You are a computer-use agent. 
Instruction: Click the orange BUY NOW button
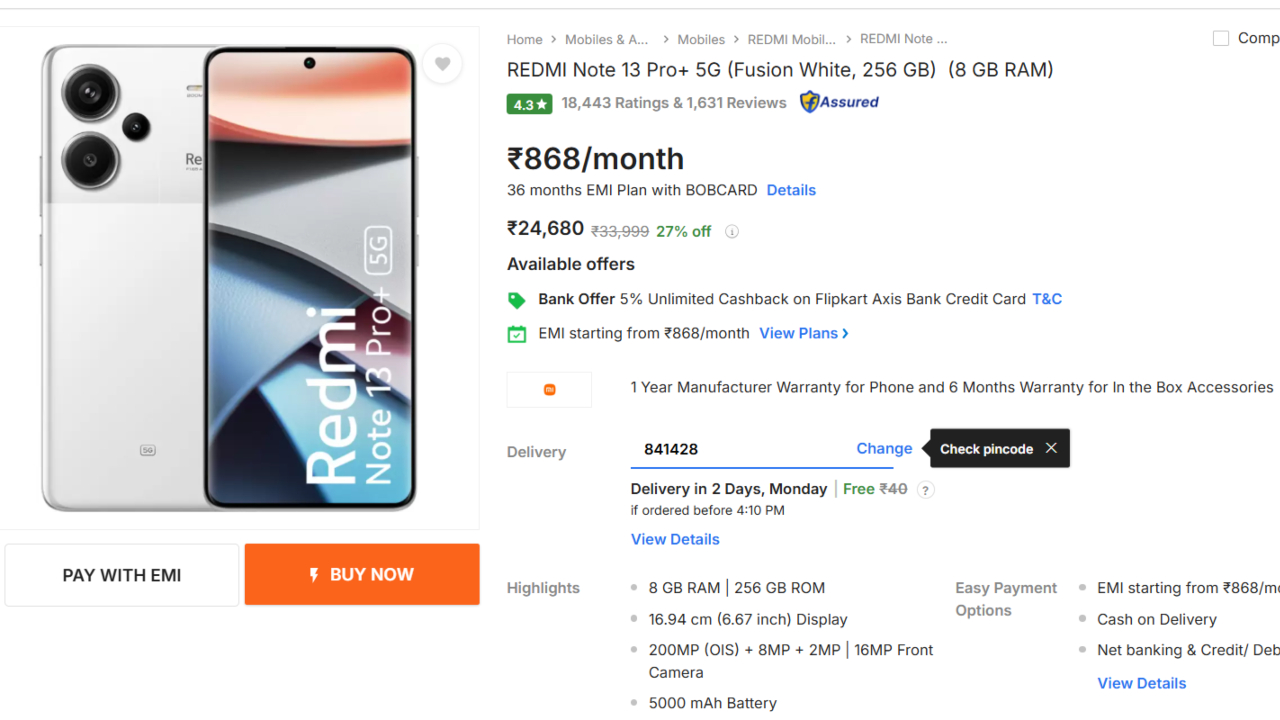click(361, 574)
